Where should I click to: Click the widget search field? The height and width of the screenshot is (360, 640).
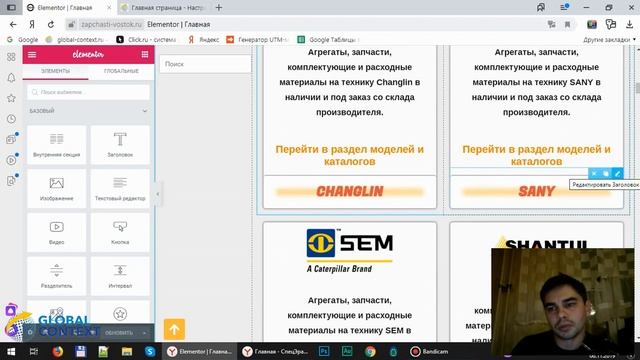(89, 92)
